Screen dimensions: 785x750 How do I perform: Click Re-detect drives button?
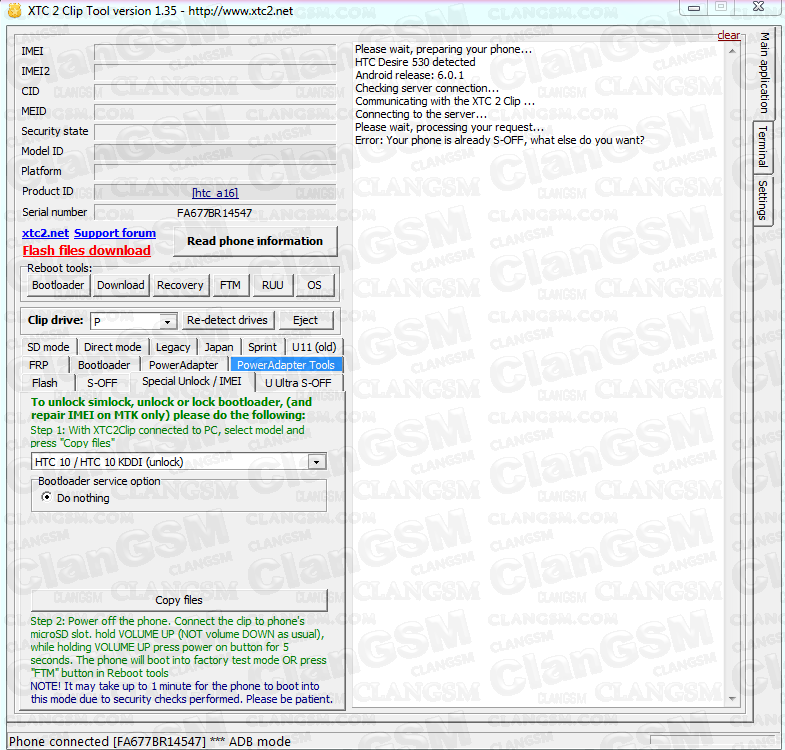coord(227,320)
